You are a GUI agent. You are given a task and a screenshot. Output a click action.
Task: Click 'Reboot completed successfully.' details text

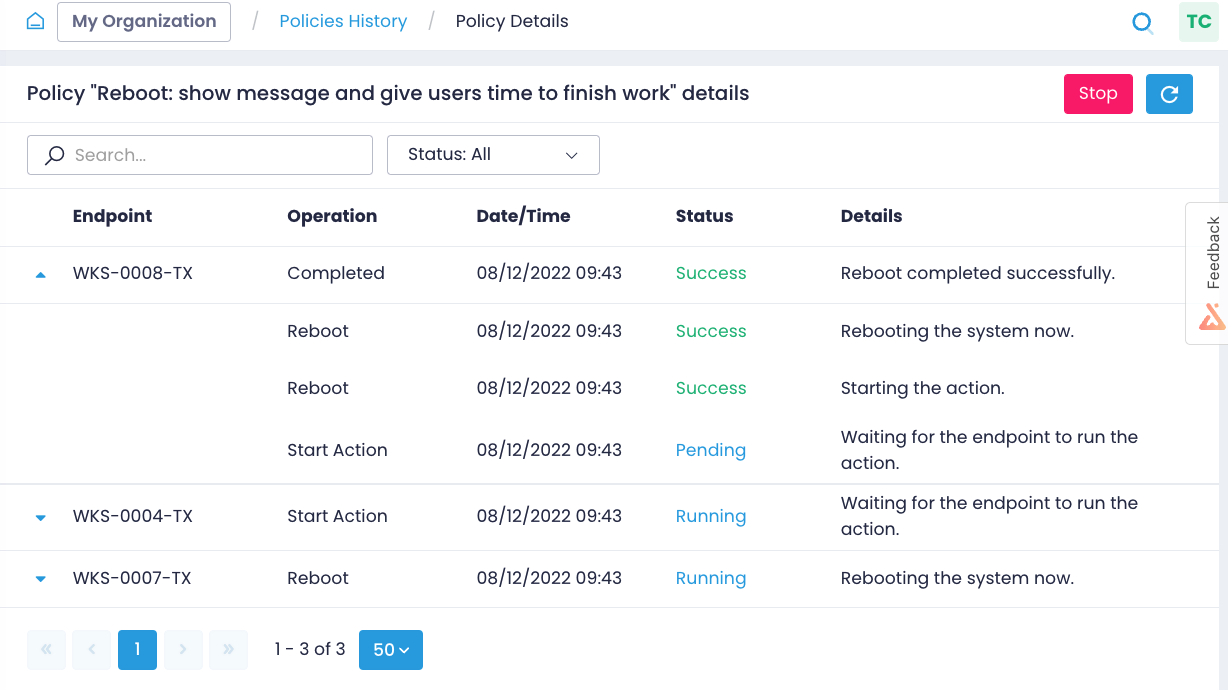(x=978, y=273)
